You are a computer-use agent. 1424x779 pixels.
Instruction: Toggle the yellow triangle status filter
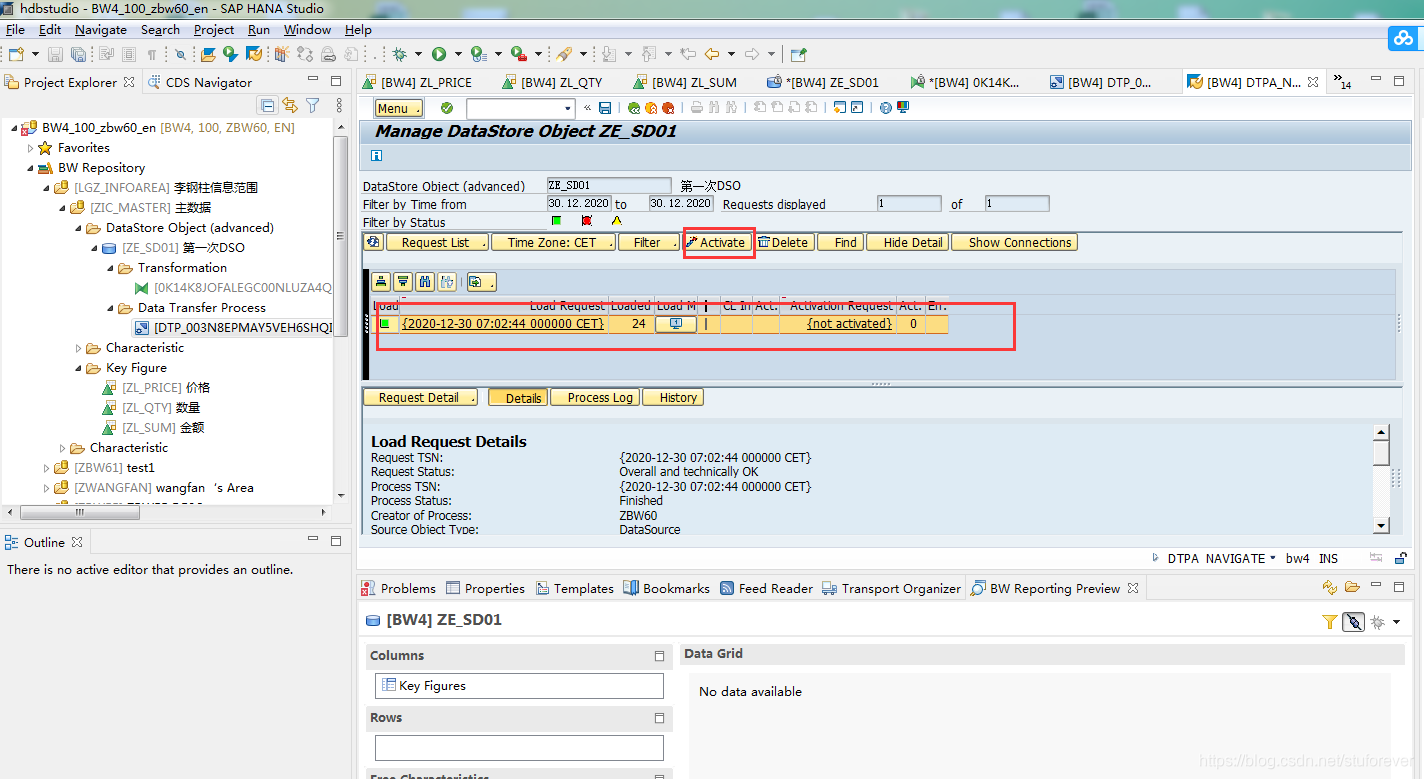click(617, 221)
